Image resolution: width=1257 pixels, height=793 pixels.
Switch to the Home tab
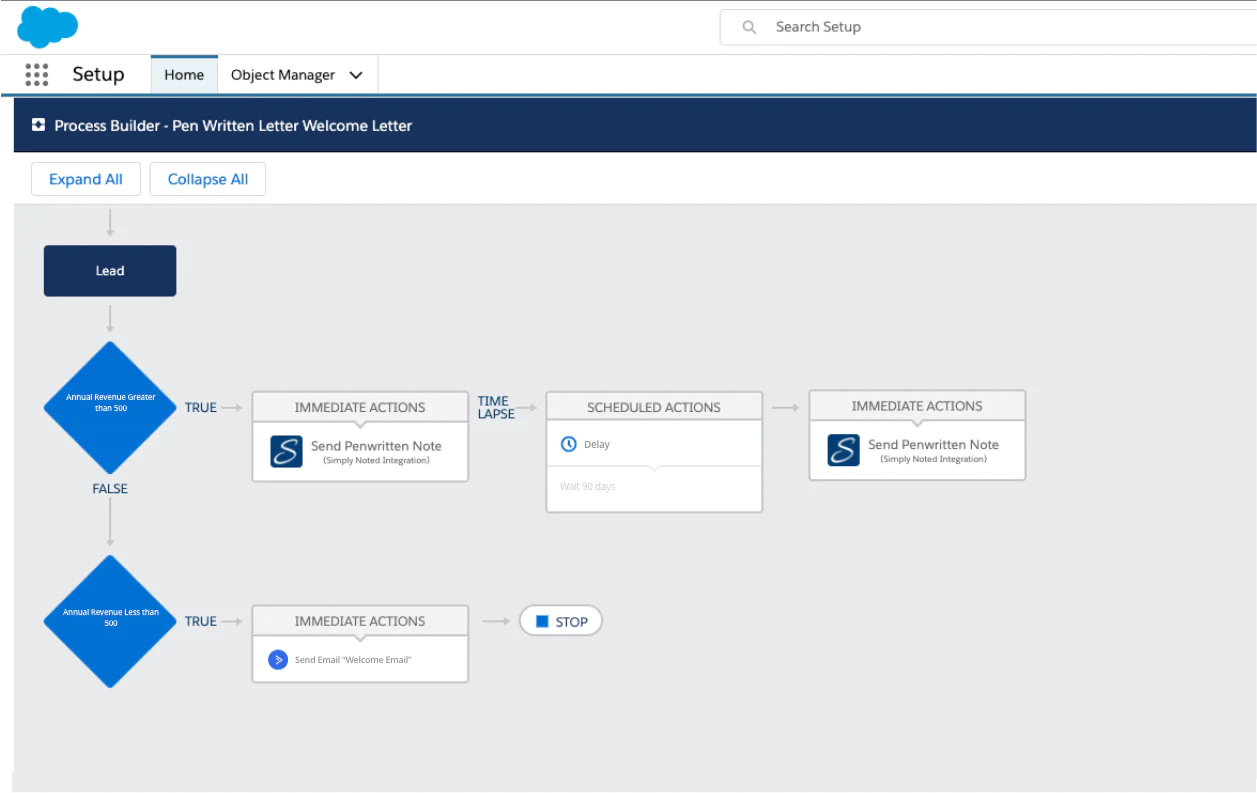coord(184,75)
